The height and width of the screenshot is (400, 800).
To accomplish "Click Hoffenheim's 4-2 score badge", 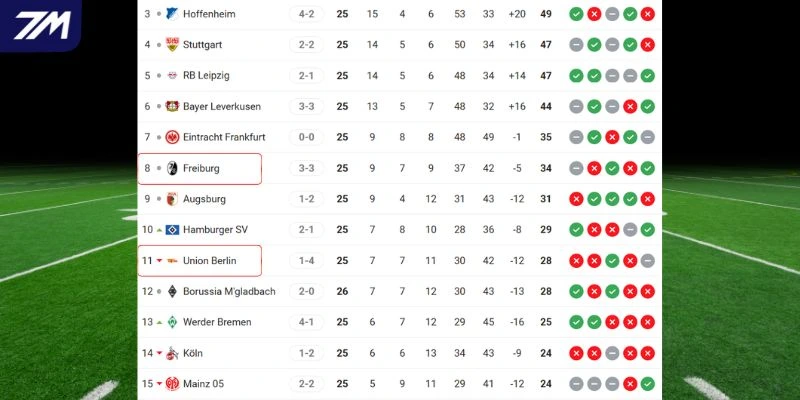I will [306, 14].
